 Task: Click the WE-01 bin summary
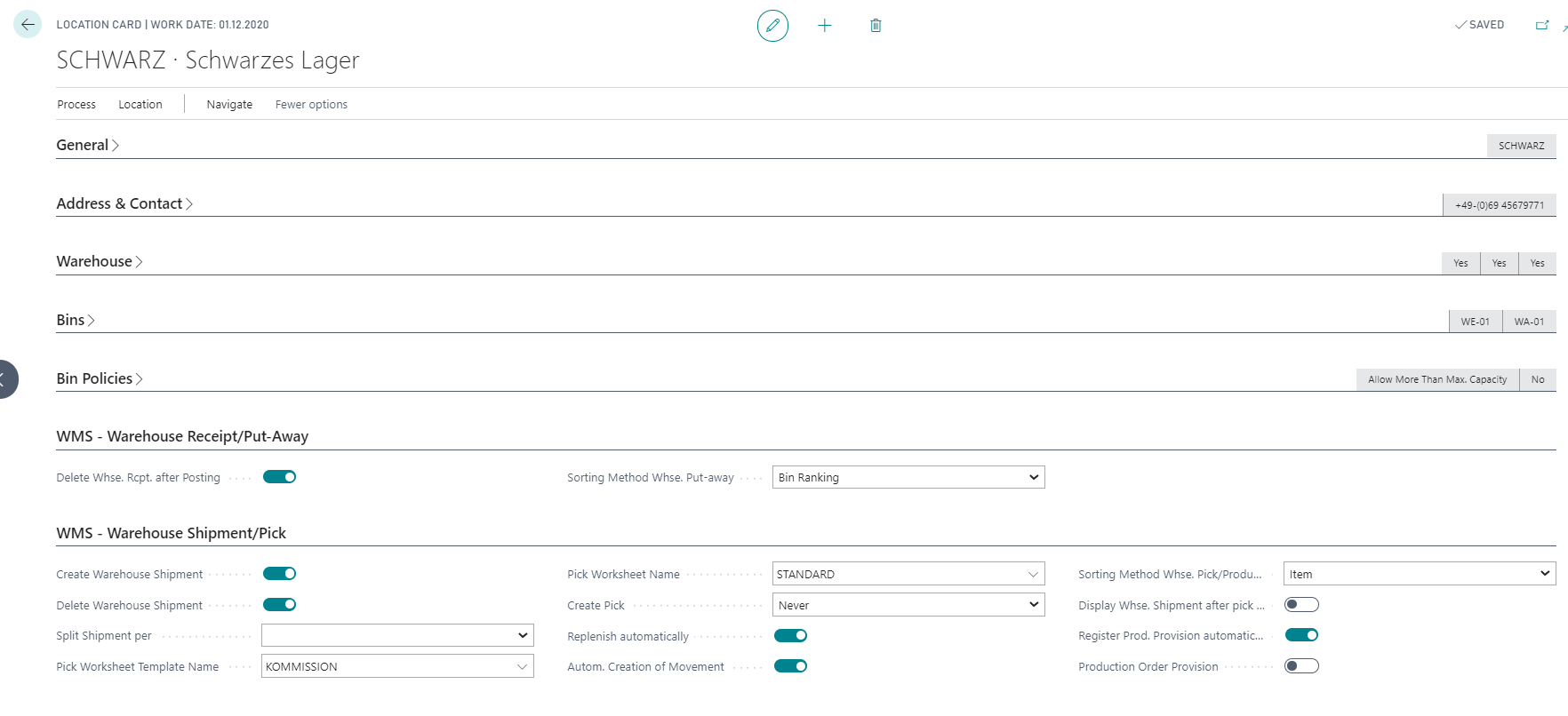(x=1476, y=322)
